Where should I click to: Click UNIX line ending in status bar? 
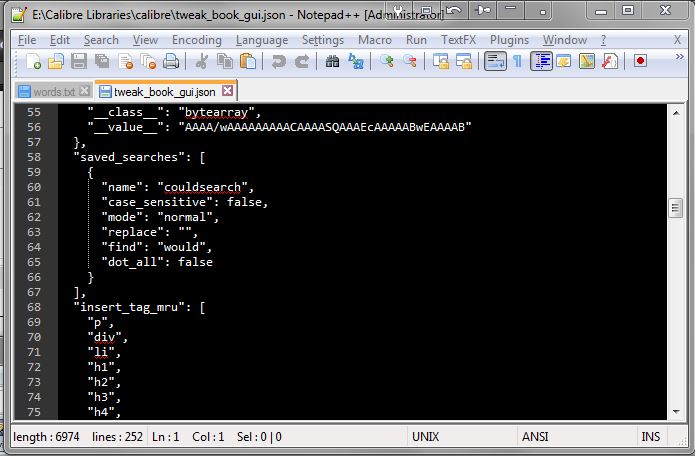pyautogui.click(x=426, y=437)
